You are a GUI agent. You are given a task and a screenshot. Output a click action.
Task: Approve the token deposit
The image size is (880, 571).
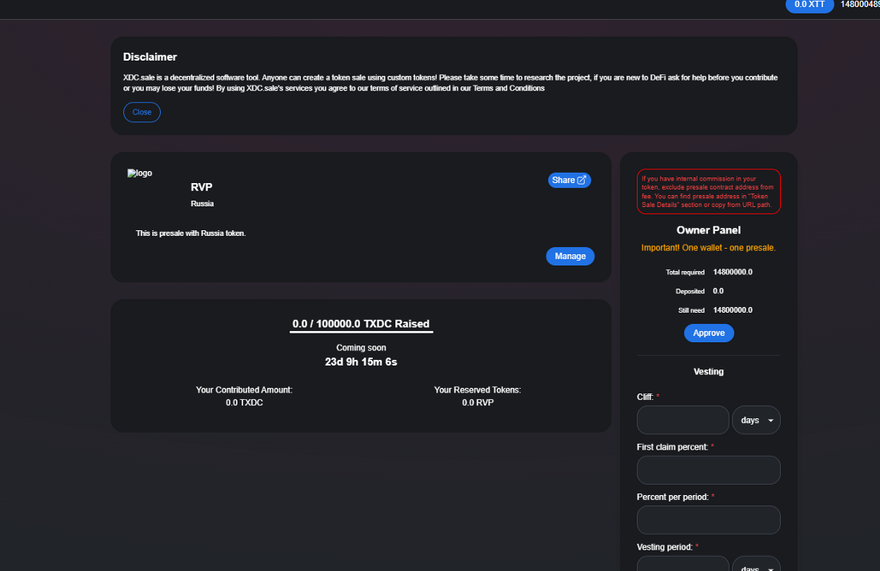coord(709,333)
